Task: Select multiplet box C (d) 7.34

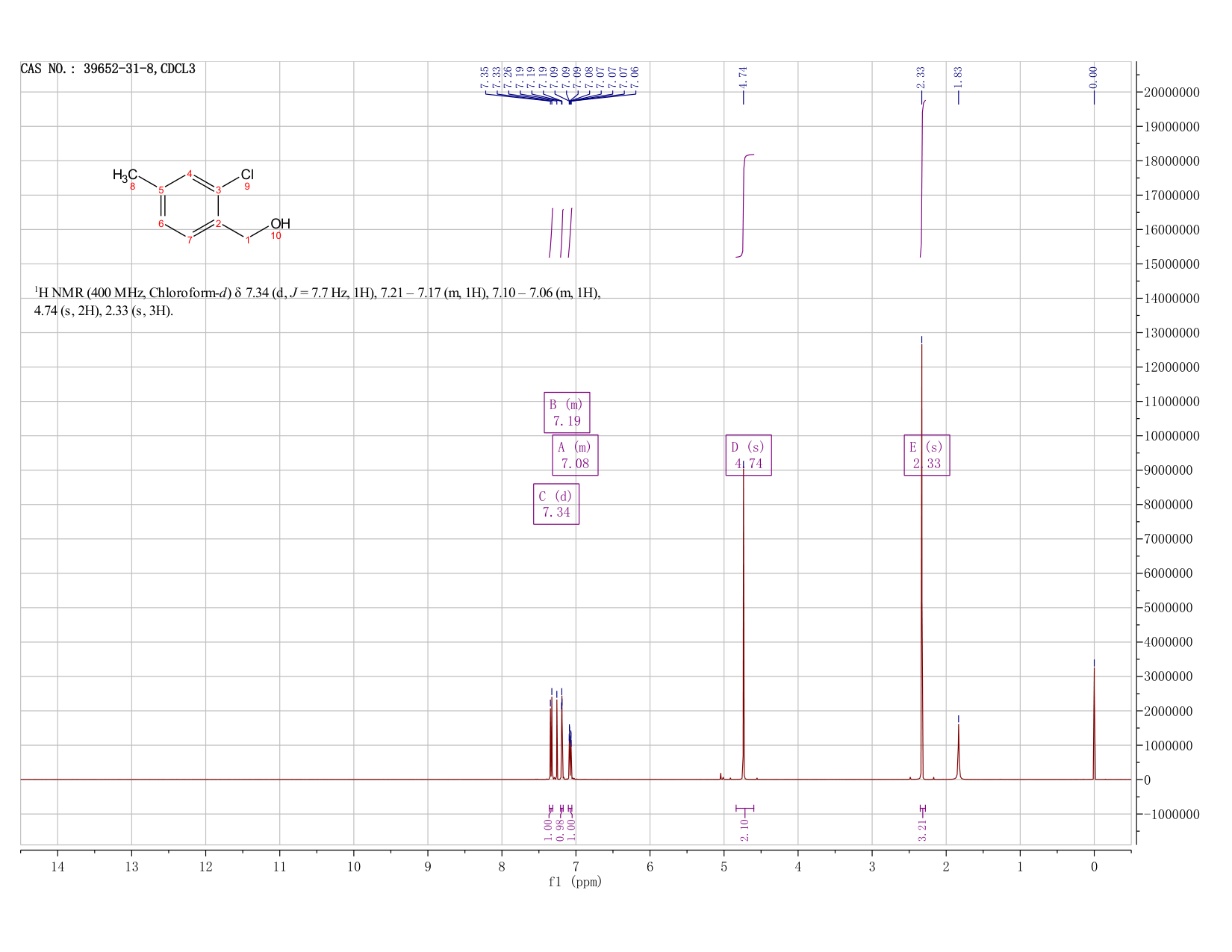Action: pos(556,504)
